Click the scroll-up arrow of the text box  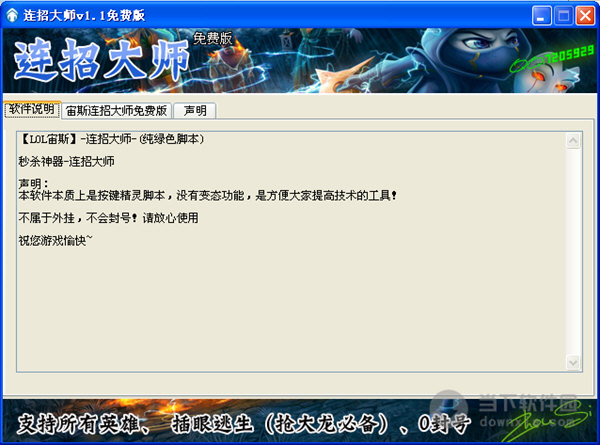click(x=573, y=141)
